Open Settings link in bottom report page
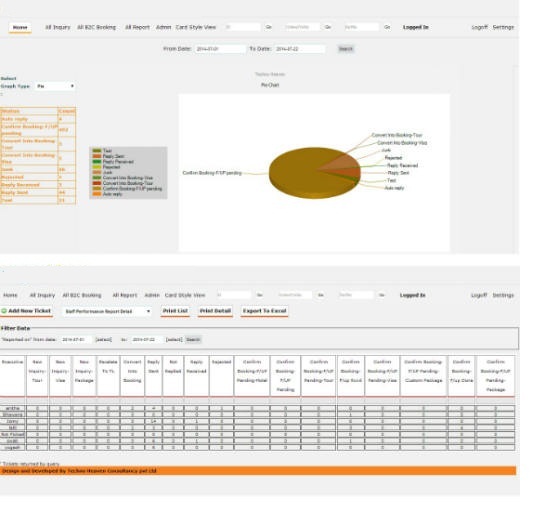Screen dimensions: 536x508 [x=503, y=295]
